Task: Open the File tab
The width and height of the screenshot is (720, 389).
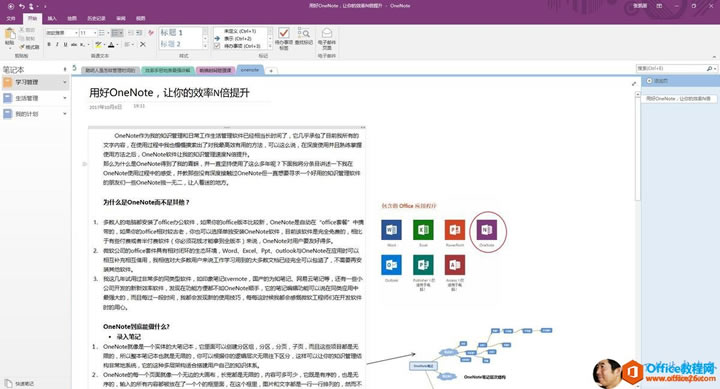Action: pyautogui.click(x=11, y=18)
